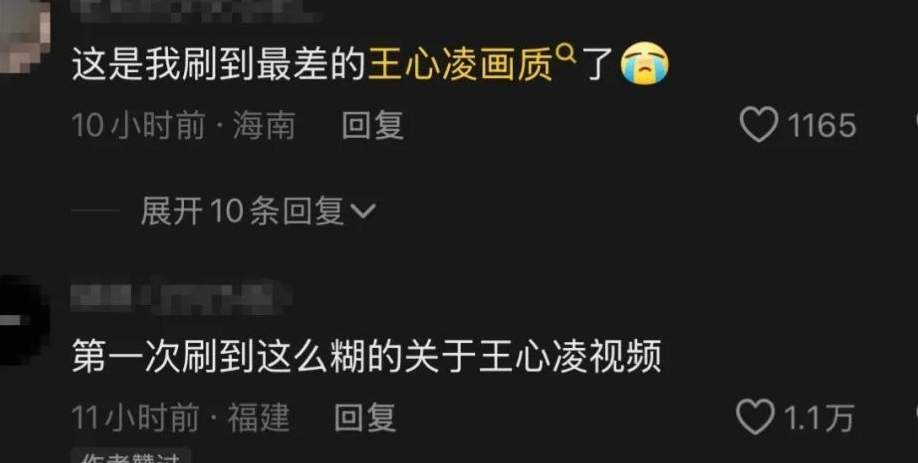Click the down chevron next to 展开10条回复

pos(362,211)
